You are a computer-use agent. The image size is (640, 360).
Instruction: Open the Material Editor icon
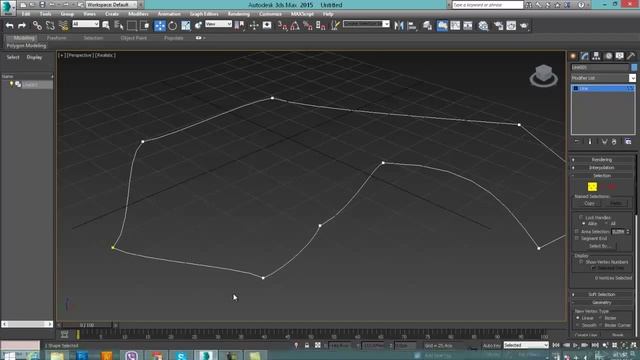483,26
